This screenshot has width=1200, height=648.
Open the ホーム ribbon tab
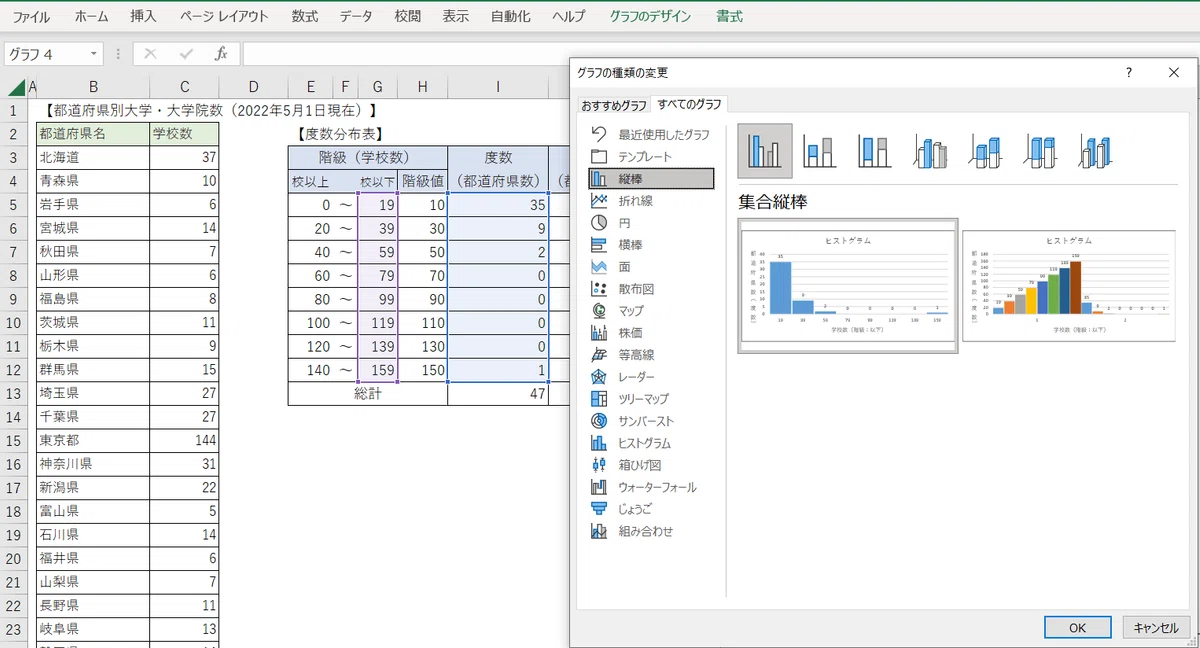click(92, 16)
